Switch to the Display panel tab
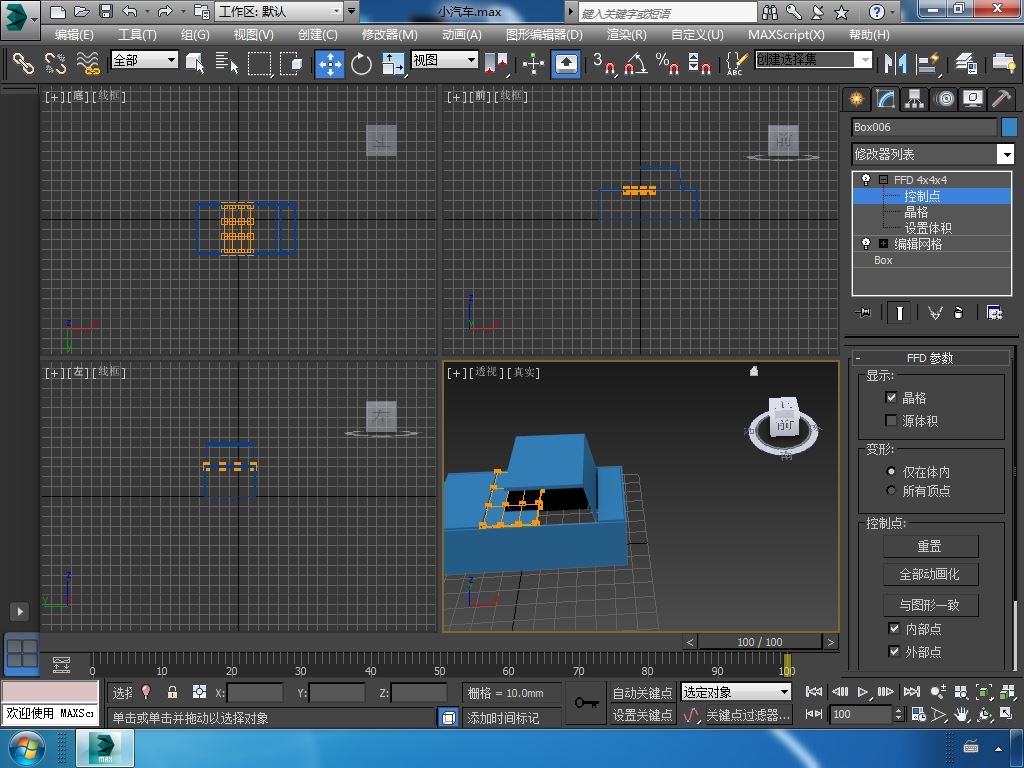 click(x=973, y=99)
